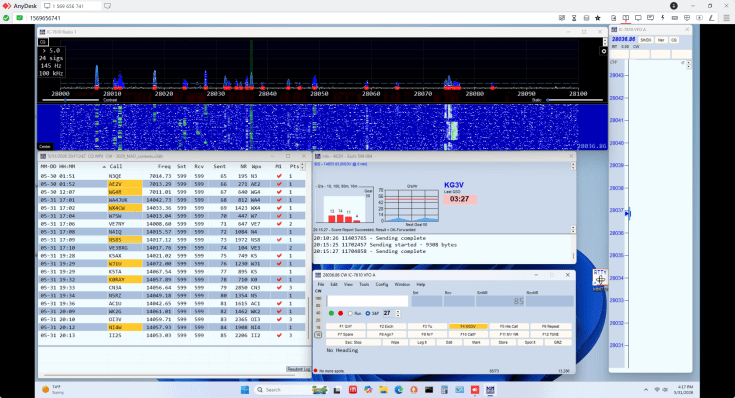Click the Log It button
735x398 pixels.
(x=422, y=343)
